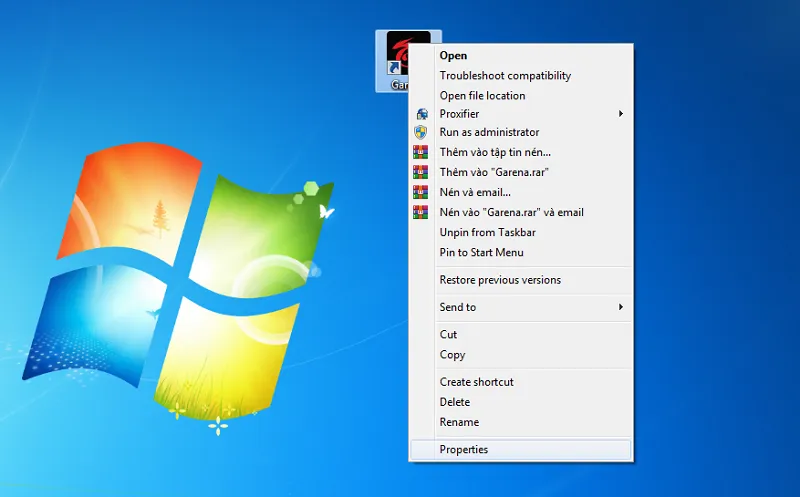Viewport: 800px width, 497px height.
Task: Click the Proxifier icon in context menu
Action: tap(421, 114)
